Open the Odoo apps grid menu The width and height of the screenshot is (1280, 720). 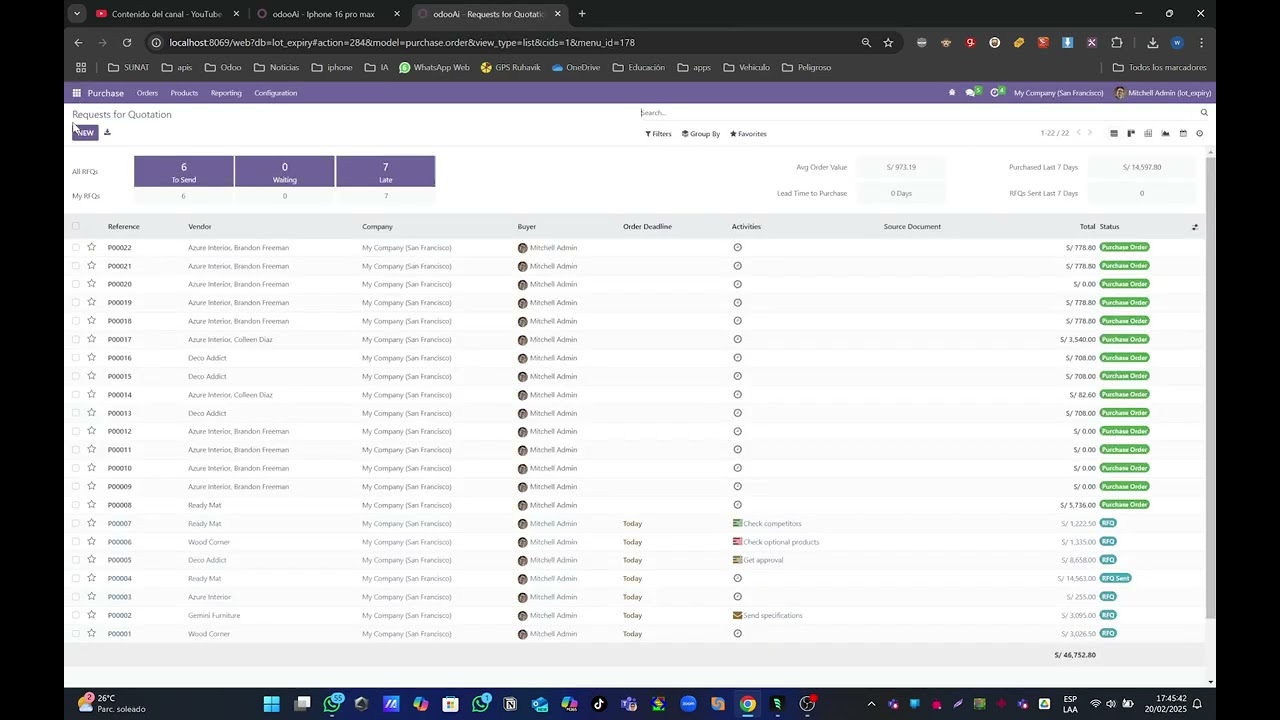76,93
